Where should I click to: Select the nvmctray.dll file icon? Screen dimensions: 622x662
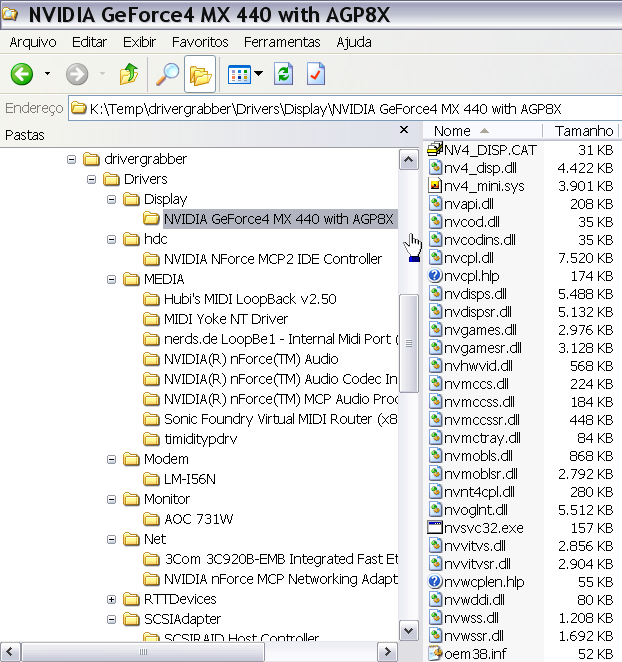click(x=435, y=438)
